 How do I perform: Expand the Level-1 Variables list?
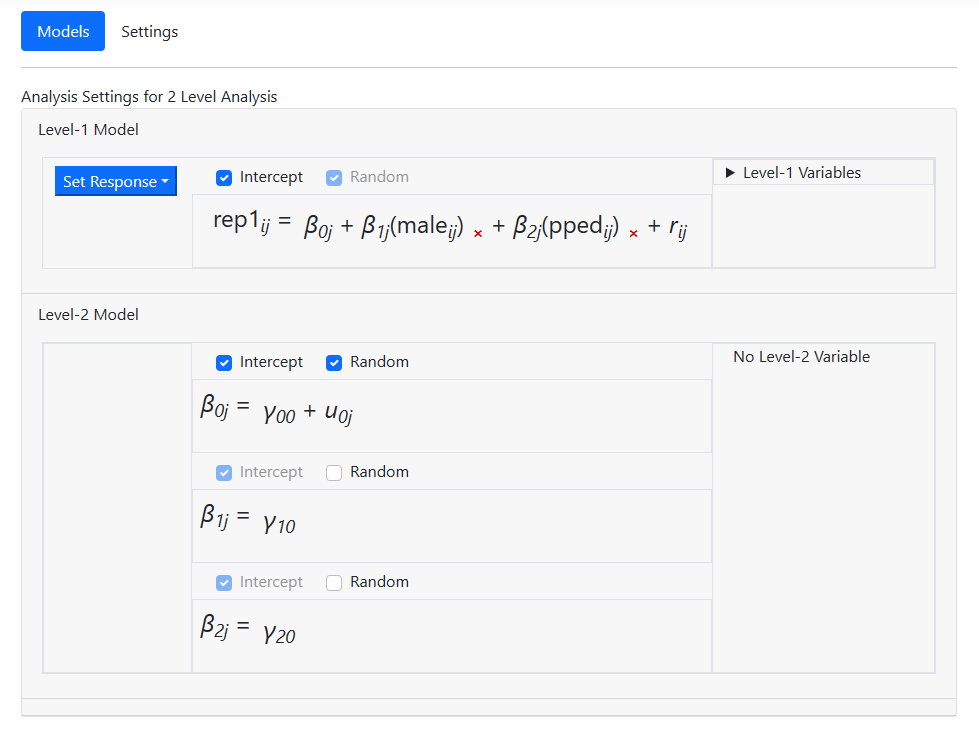792,173
